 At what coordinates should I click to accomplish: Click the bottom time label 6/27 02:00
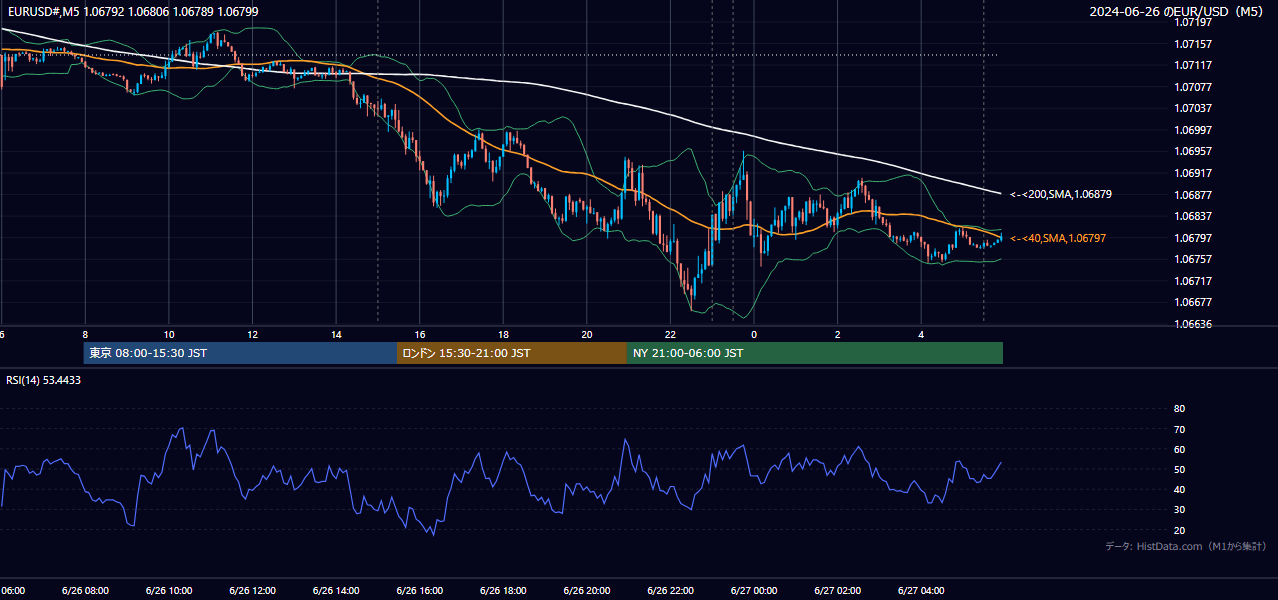pos(838,591)
